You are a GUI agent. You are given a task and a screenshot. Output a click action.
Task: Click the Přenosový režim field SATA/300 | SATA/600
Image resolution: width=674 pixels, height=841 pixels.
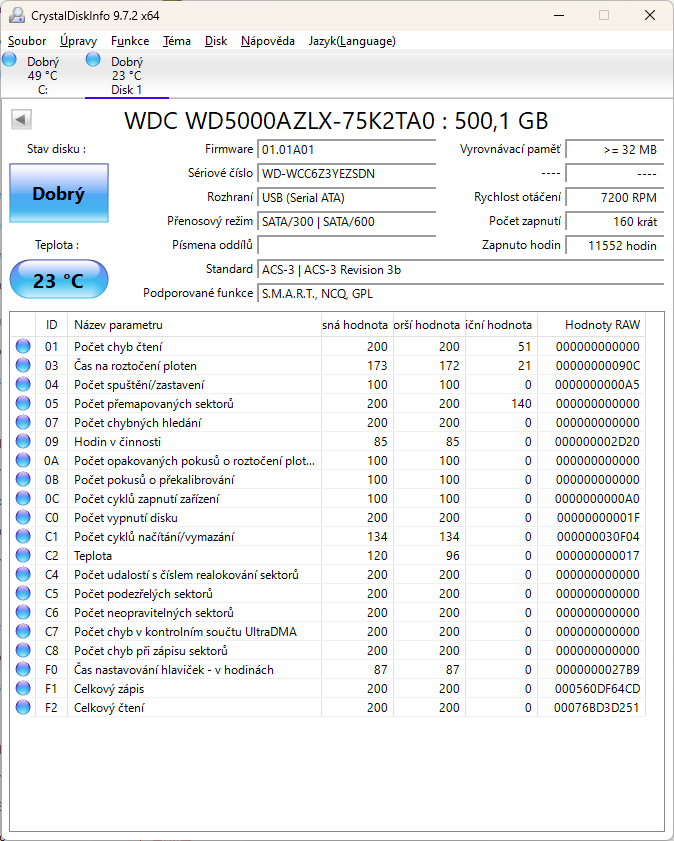click(346, 222)
